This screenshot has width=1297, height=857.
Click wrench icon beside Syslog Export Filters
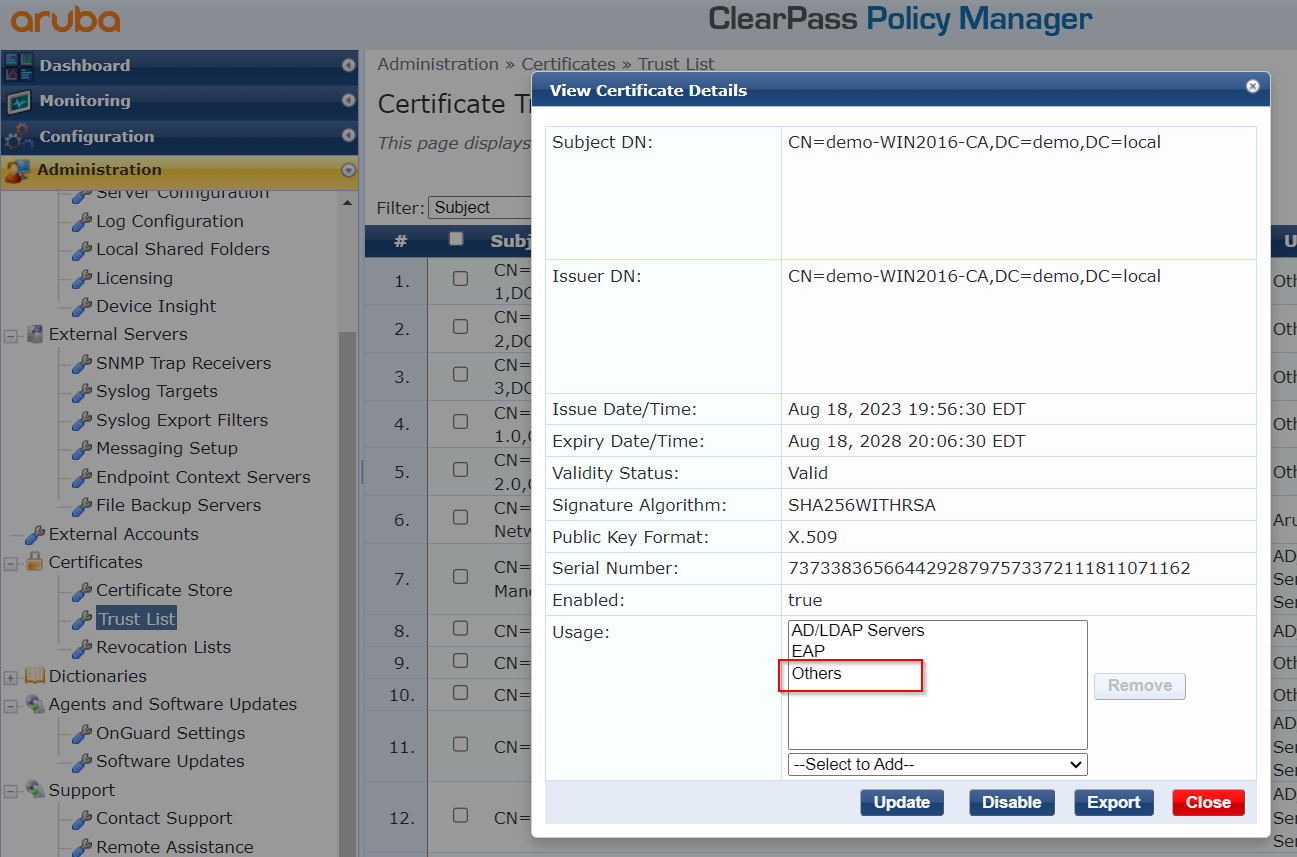coord(82,421)
